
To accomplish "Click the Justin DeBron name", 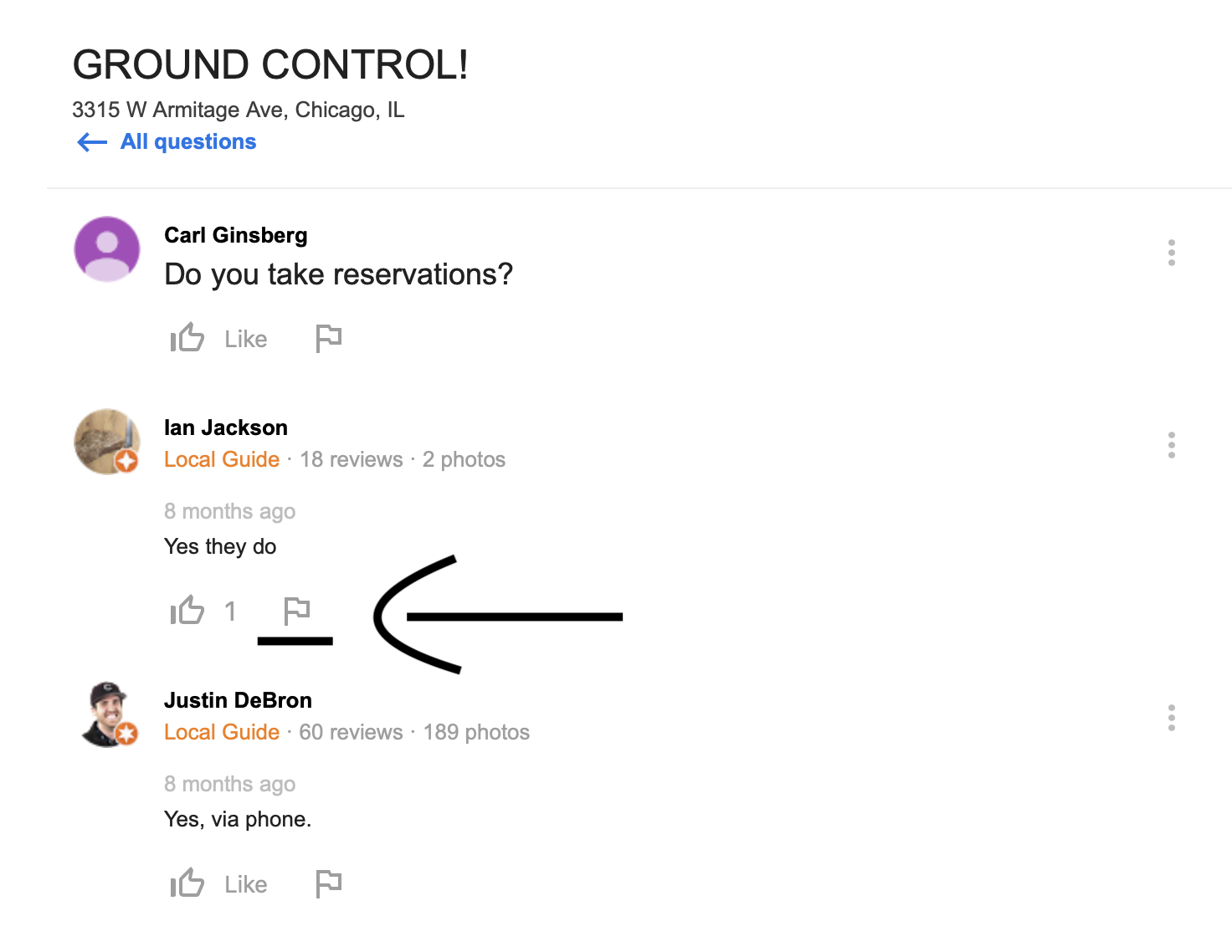I will (x=238, y=700).
